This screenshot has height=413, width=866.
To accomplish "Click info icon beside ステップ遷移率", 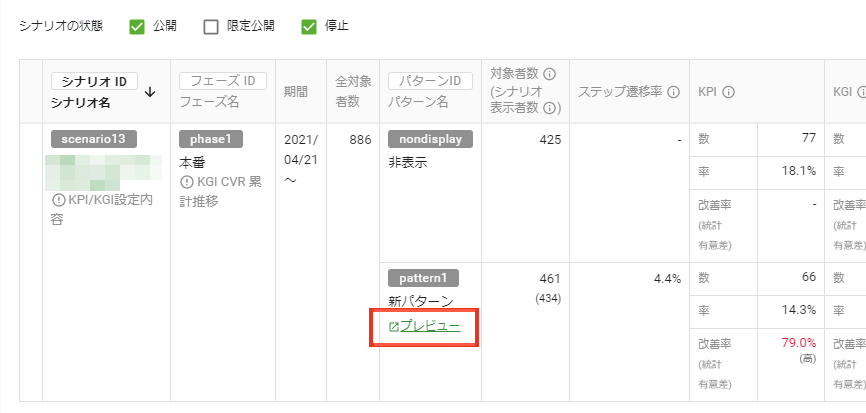I will 673,92.
